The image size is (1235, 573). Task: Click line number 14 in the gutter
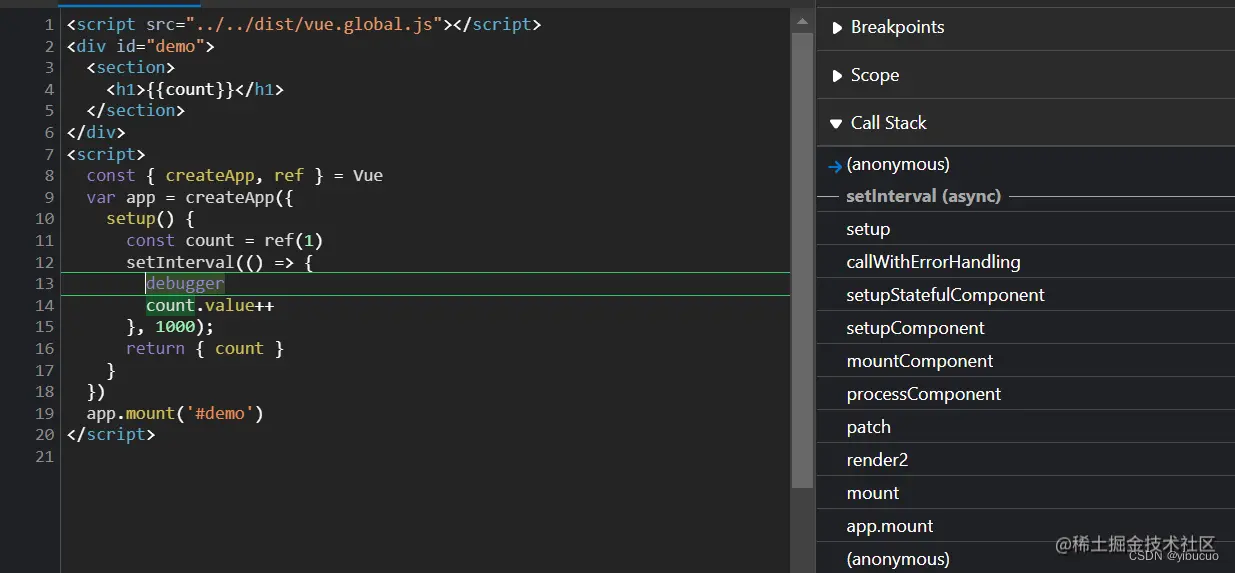44,305
